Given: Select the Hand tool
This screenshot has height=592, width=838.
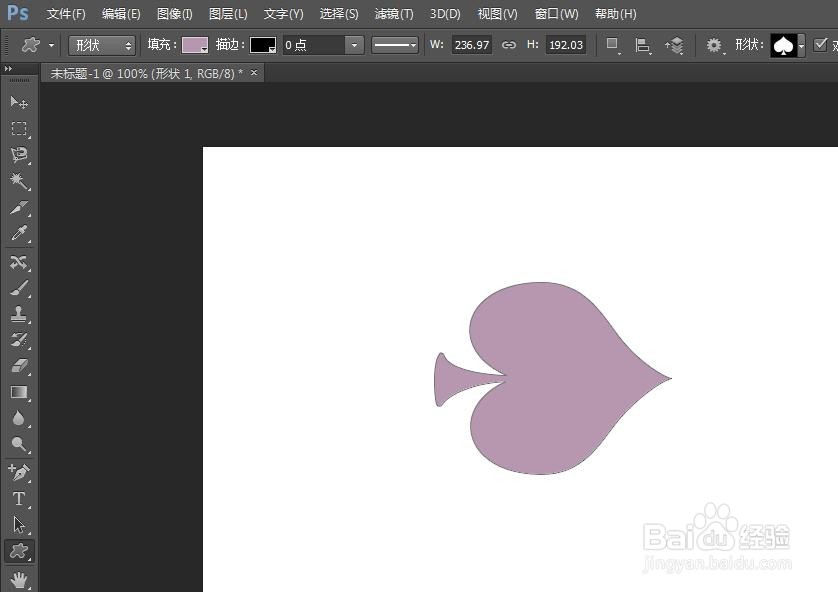Looking at the screenshot, I should pyautogui.click(x=19, y=579).
